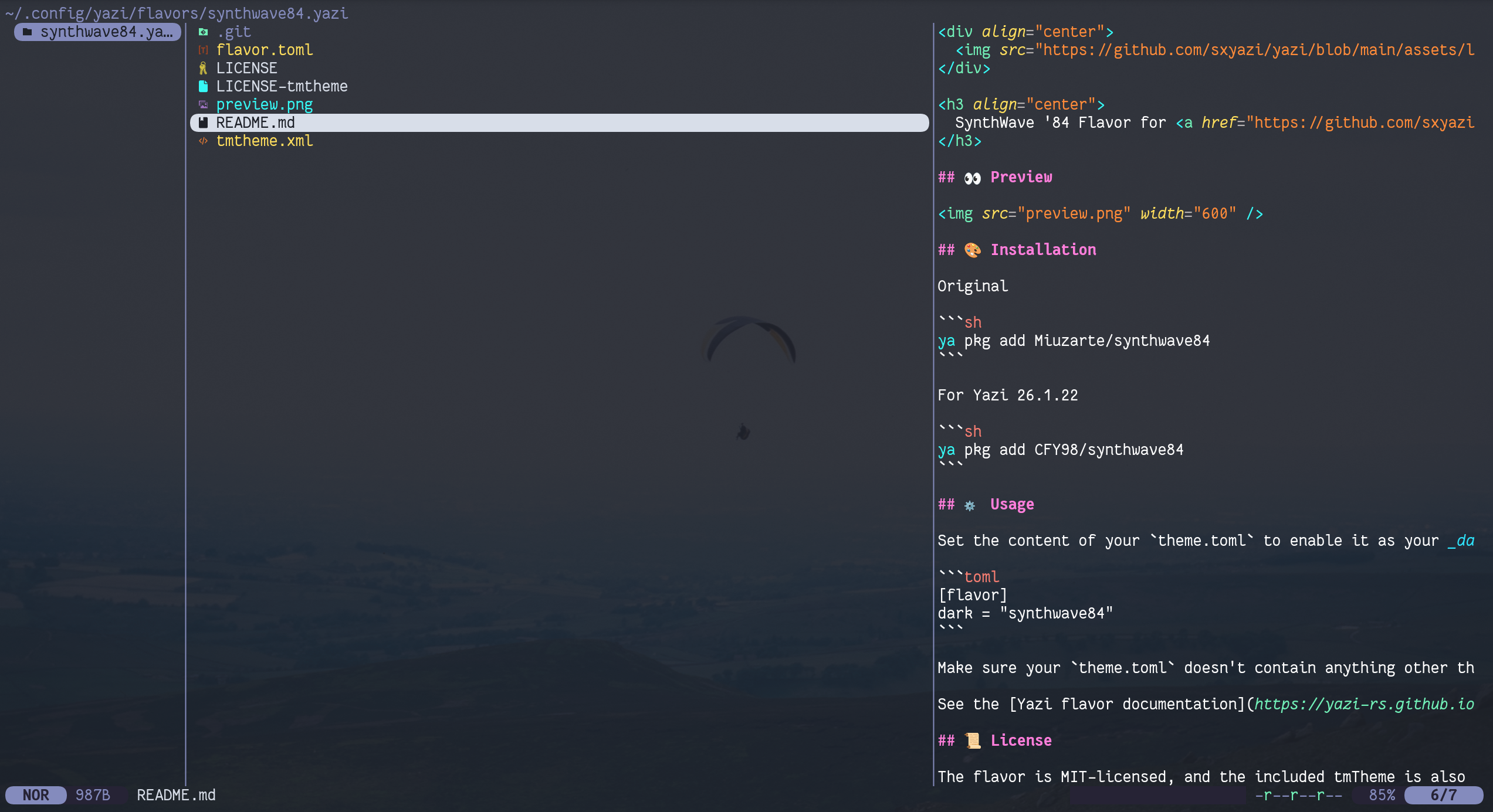Select the preview.png file entry
The width and height of the screenshot is (1493, 812).
tap(265, 104)
